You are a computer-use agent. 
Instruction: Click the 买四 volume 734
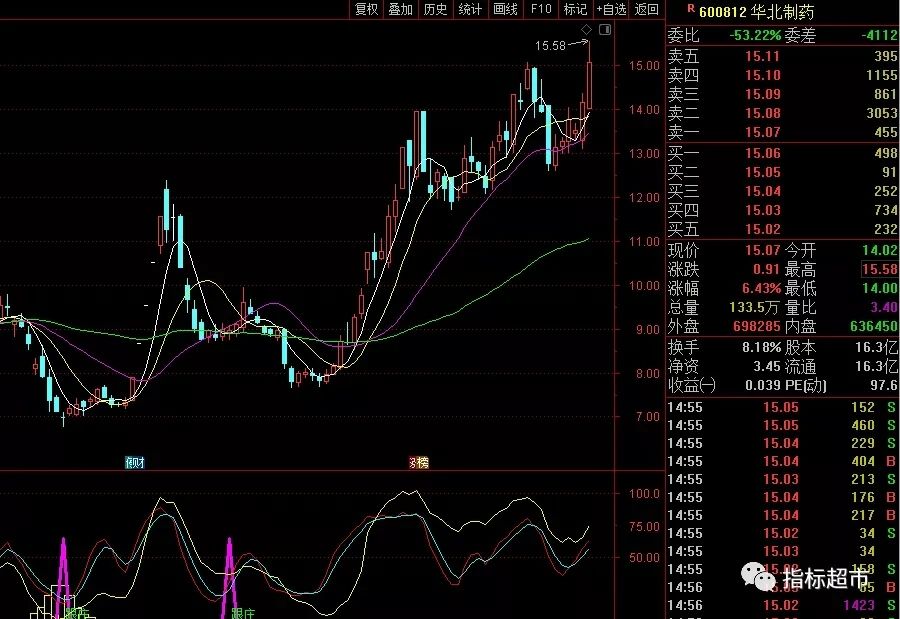[886, 210]
